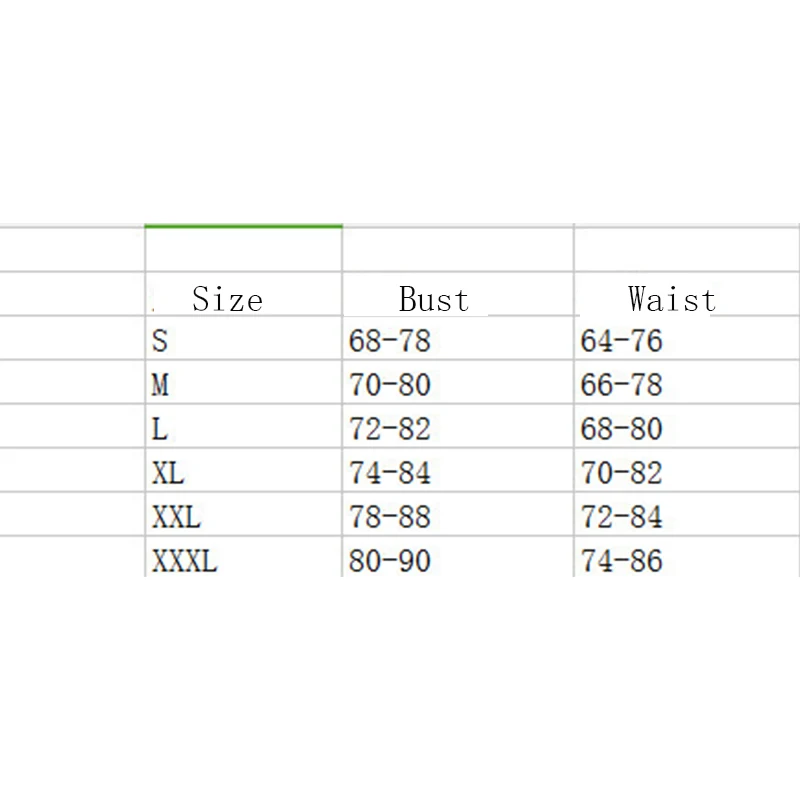Select the Bust header cell
The image size is (800, 800).
(x=434, y=299)
